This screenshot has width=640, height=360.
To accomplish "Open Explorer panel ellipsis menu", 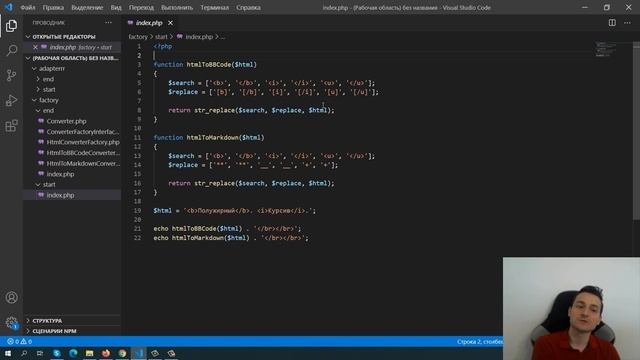I will pyautogui.click(x=108, y=23).
